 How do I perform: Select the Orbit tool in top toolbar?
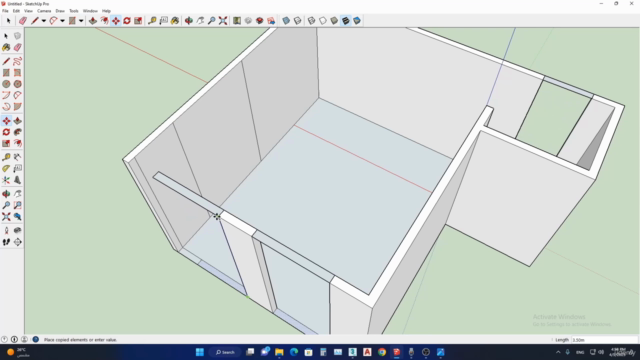coord(189,20)
